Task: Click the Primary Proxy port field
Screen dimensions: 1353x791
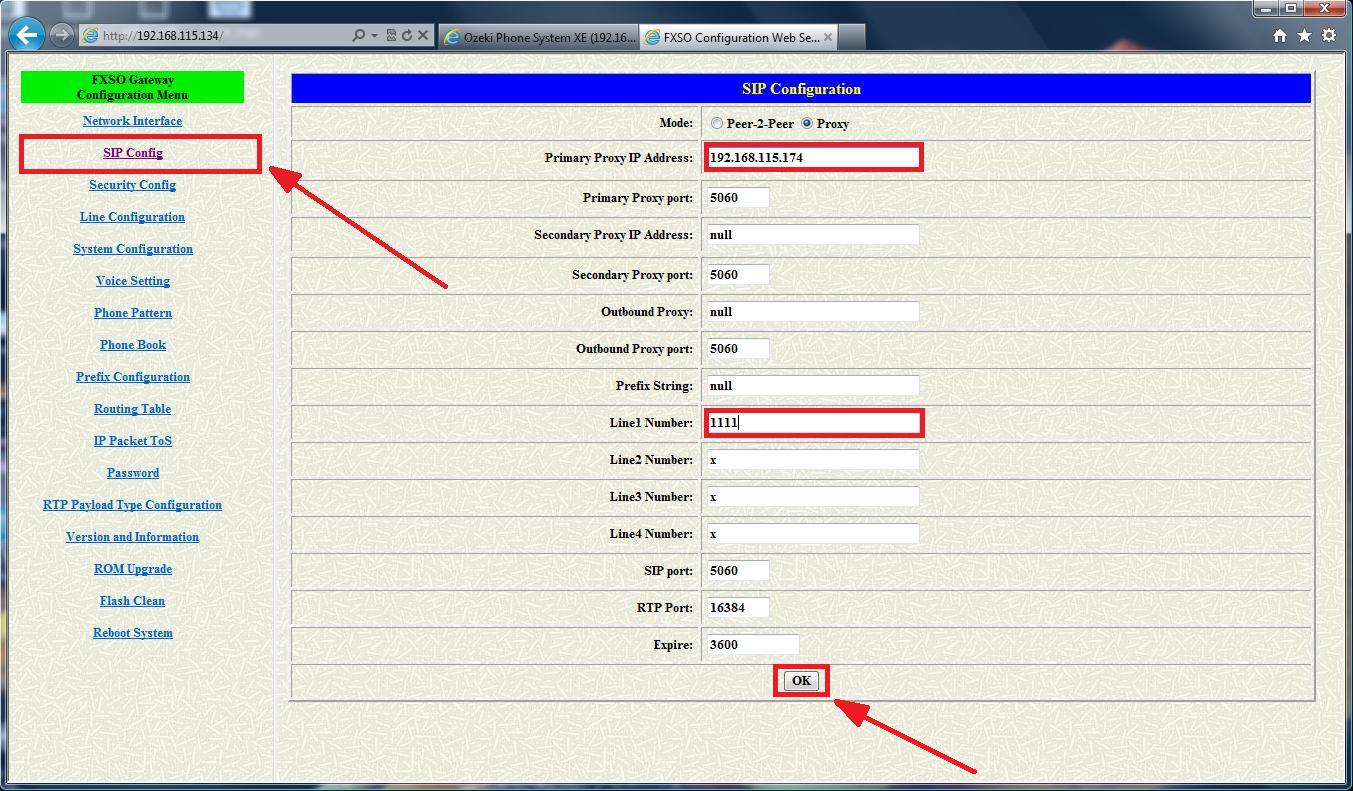Action: click(x=737, y=197)
